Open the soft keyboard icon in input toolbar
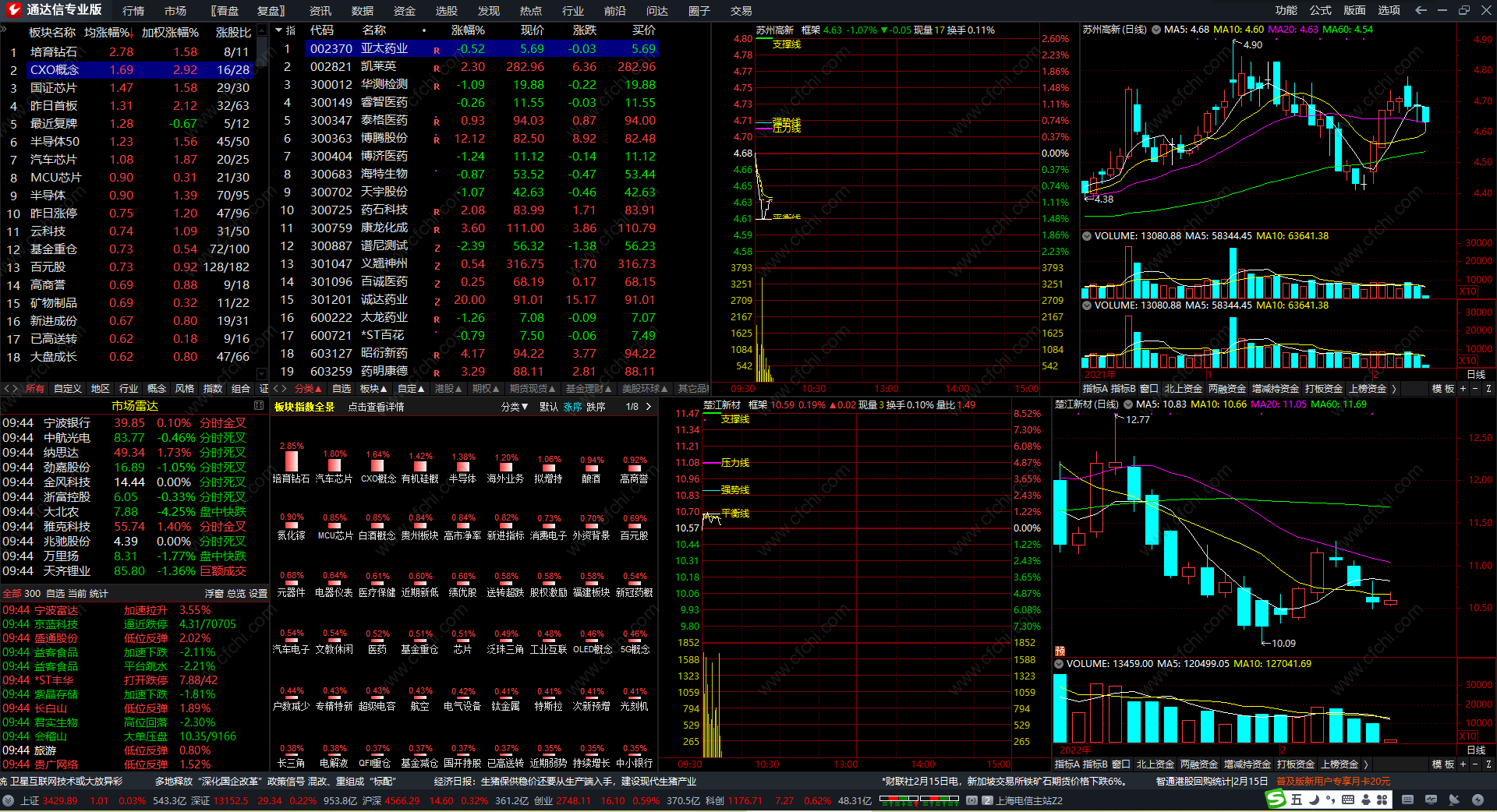The height and width of the screenshot is (812, 1497). pyautogui.click(x=1348, y=800)
